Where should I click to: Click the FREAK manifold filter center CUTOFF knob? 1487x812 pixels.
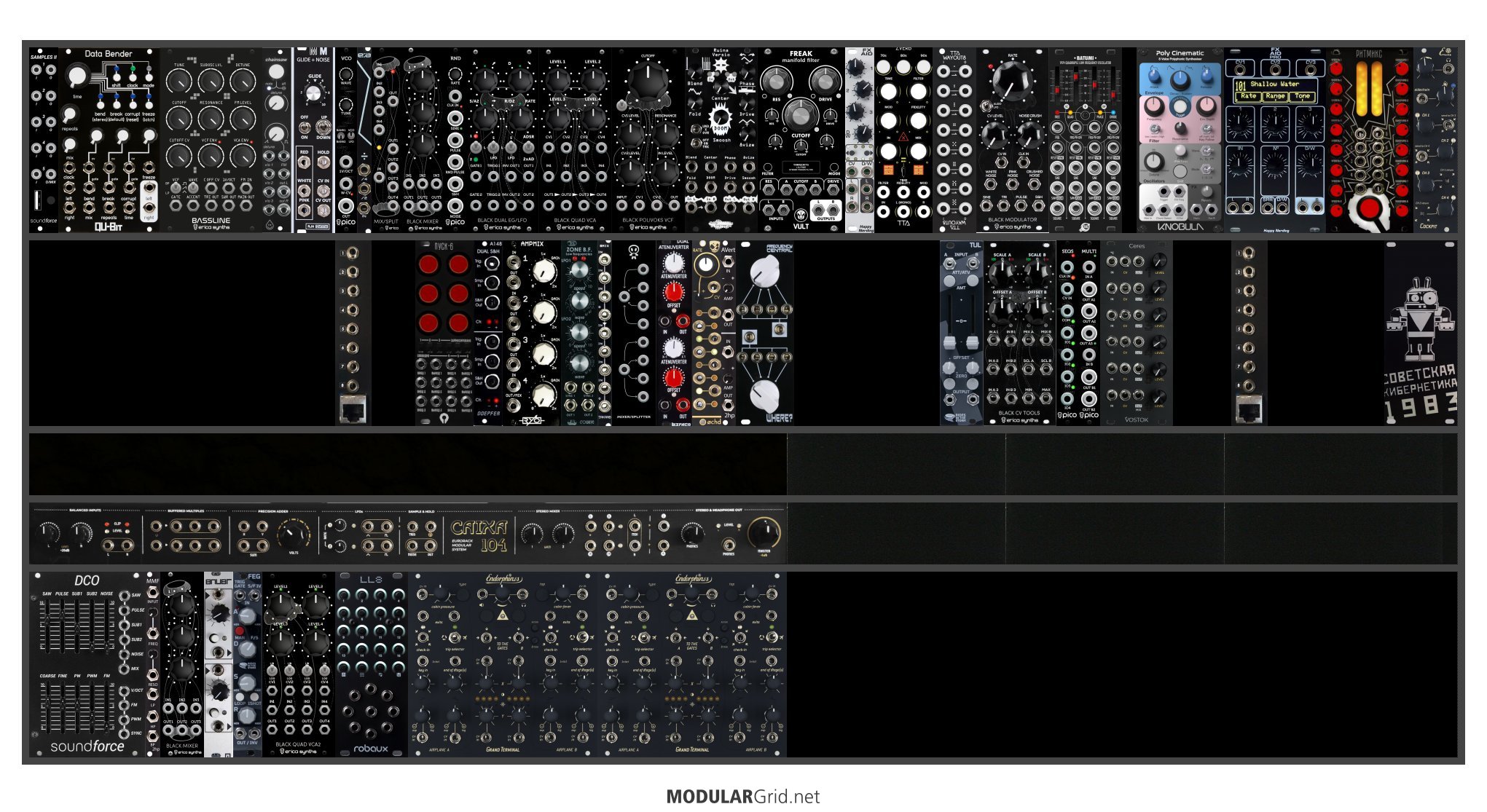click(x=801, y=115)
